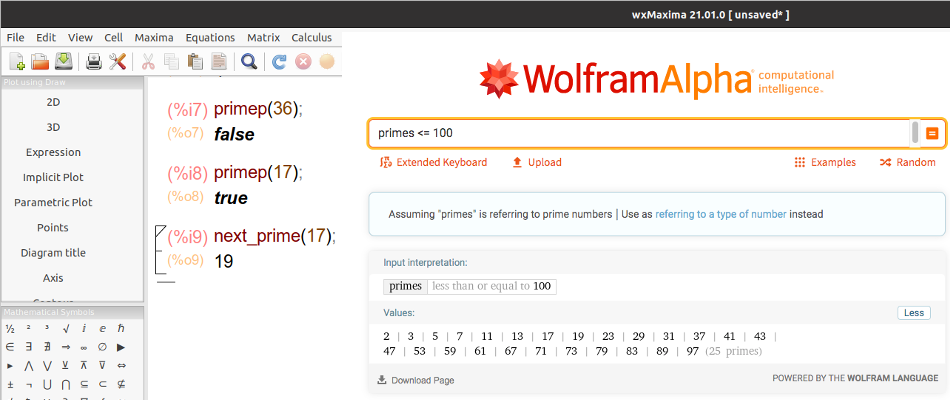Copy the selection using the toolbar icon
The image size is (950, 400).
(x=171, y=61)
